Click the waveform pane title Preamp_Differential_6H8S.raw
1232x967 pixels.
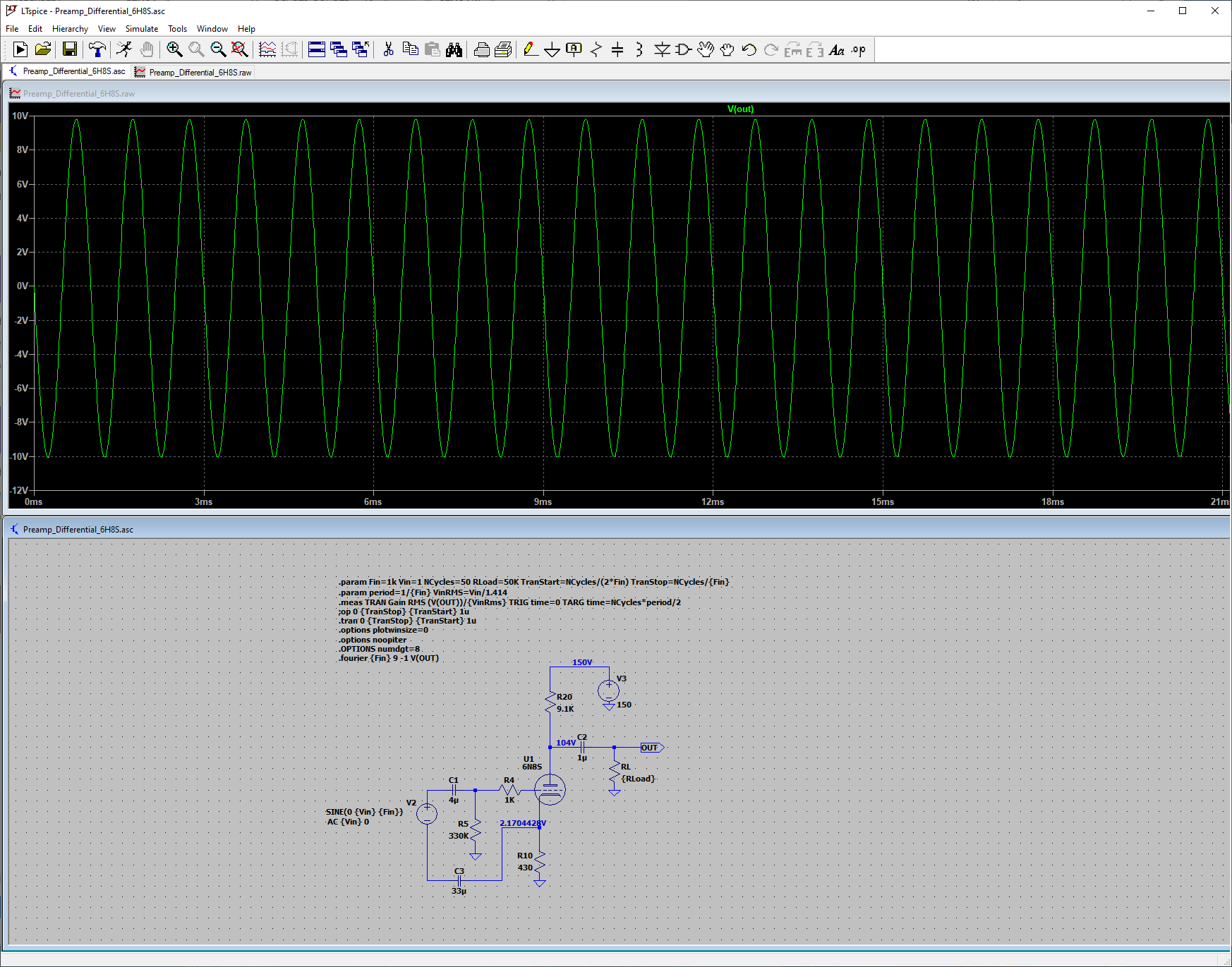(78, 94)
